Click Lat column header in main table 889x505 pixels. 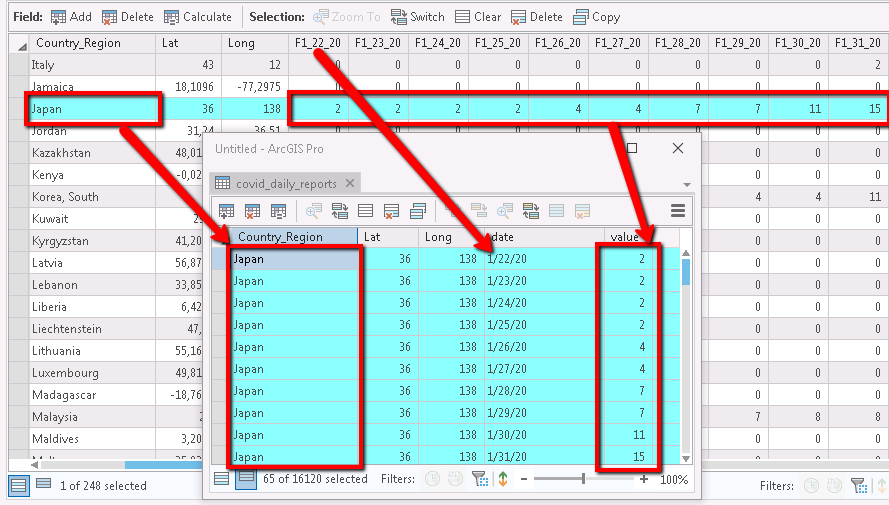click(188, 43)
